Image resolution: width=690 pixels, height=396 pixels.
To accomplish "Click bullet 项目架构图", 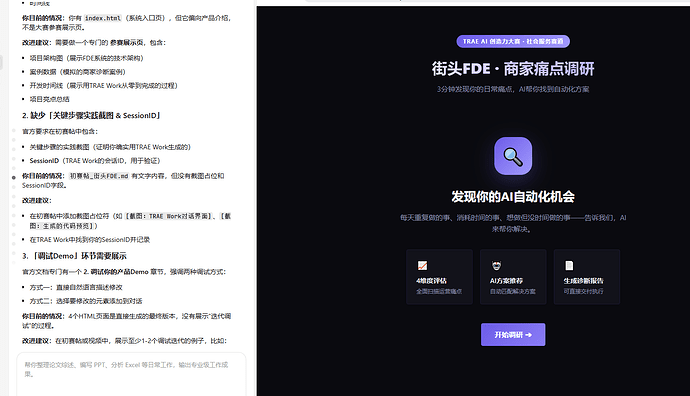I will tap(86, 58).
